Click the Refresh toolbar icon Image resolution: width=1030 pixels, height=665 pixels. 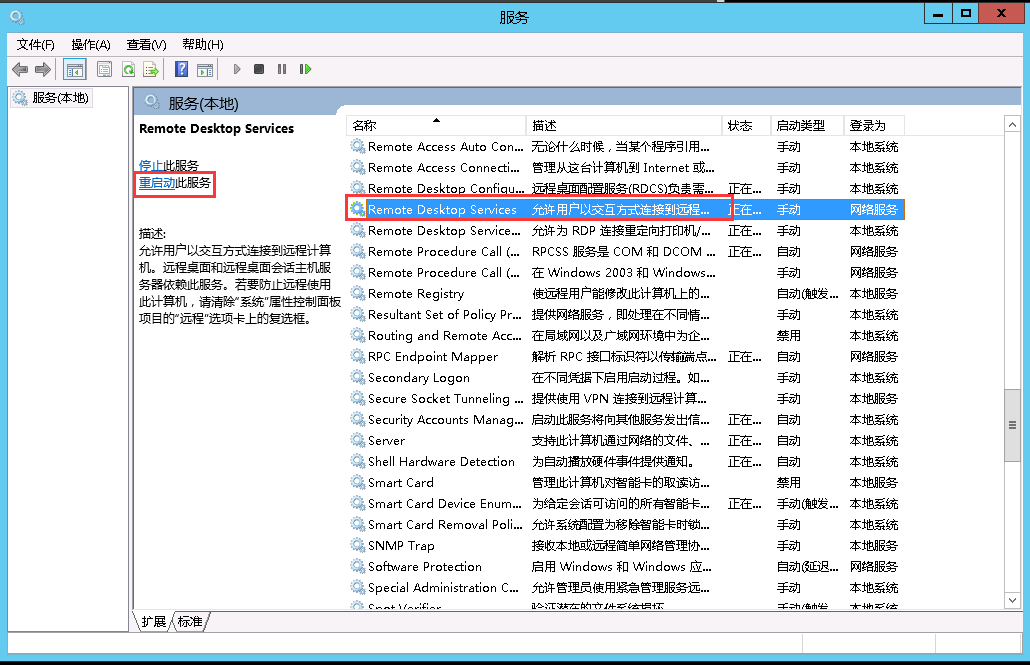pyautogui.click(x=128, y=69)
